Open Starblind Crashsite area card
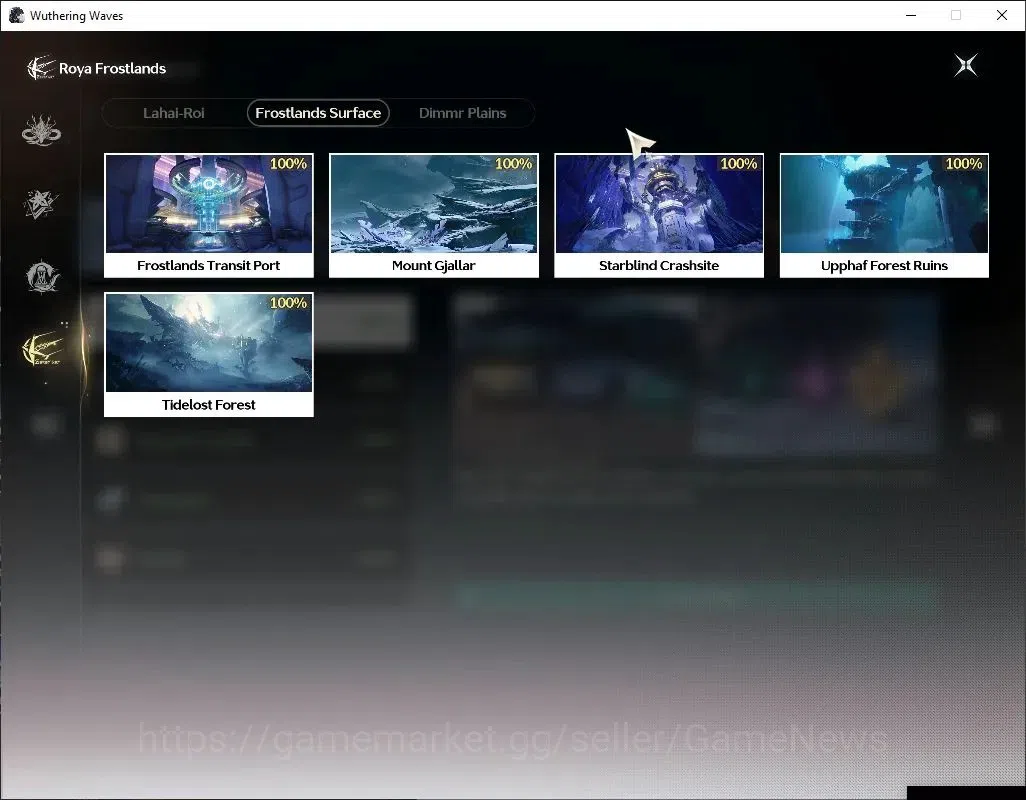The width and height of the screenshot is (1026, 800). click(659, 215)
